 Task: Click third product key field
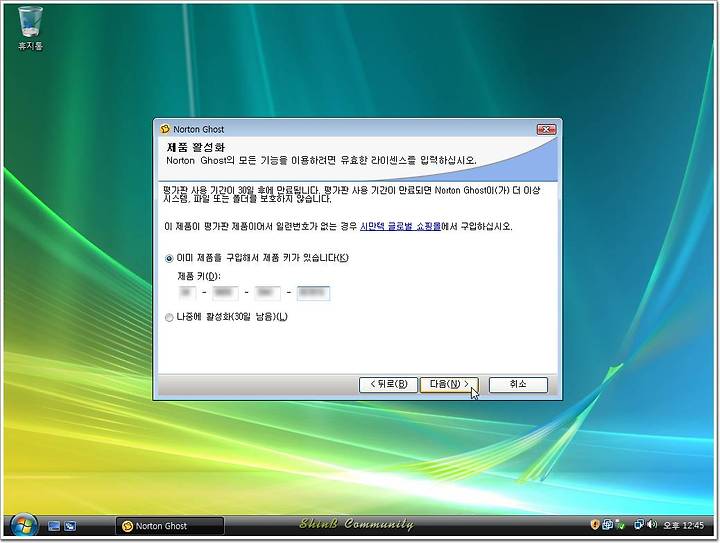pyautogui.click(x=267, y=293)
